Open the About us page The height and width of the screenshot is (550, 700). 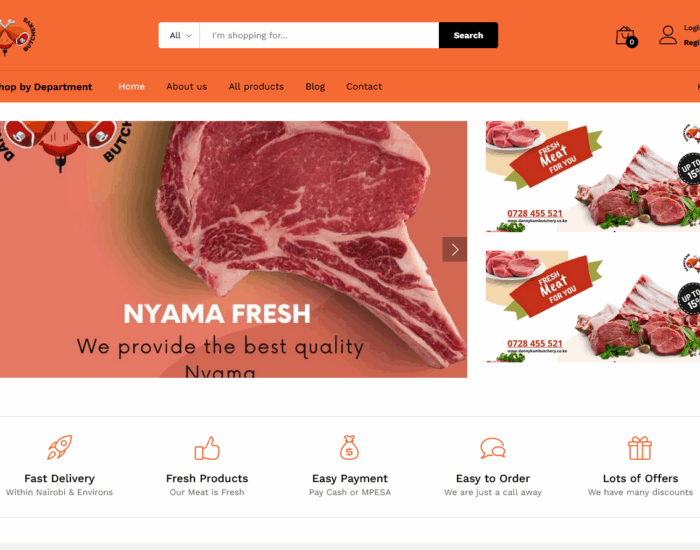pyautogui.click(x=187, y=87)
